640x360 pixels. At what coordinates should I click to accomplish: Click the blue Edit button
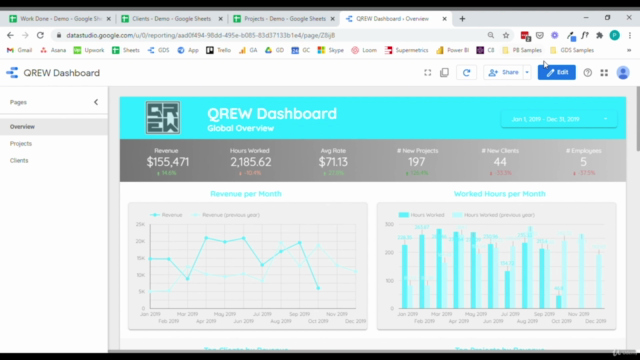tap(557, 72)
